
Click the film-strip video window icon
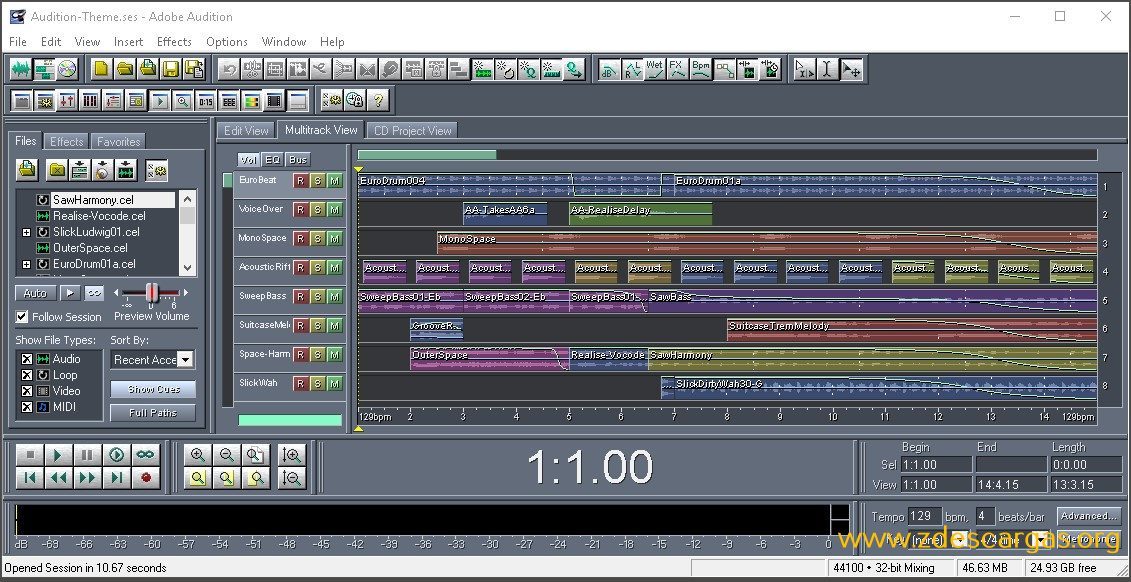273,100
